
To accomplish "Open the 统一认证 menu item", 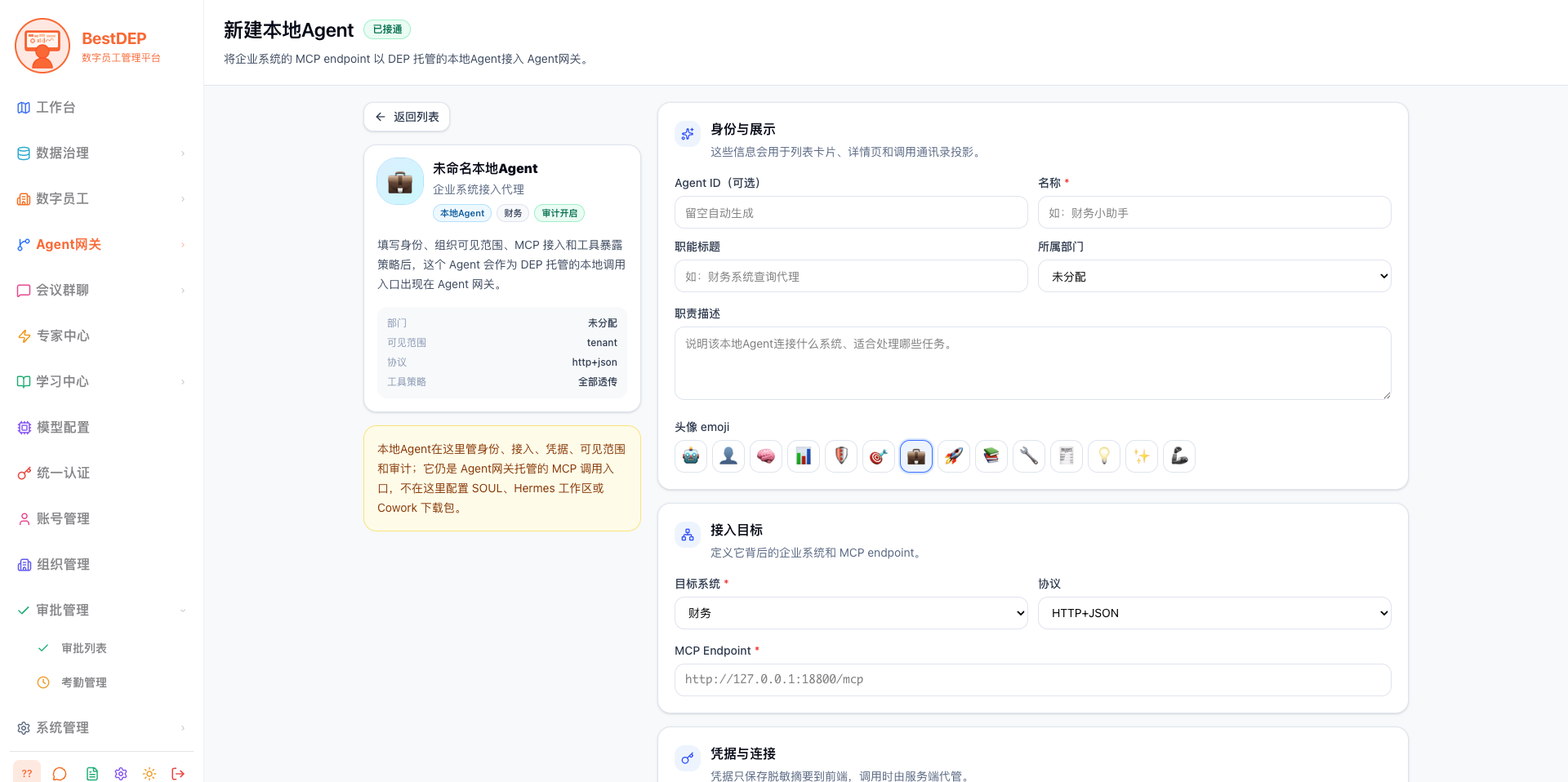I will 101,473.
